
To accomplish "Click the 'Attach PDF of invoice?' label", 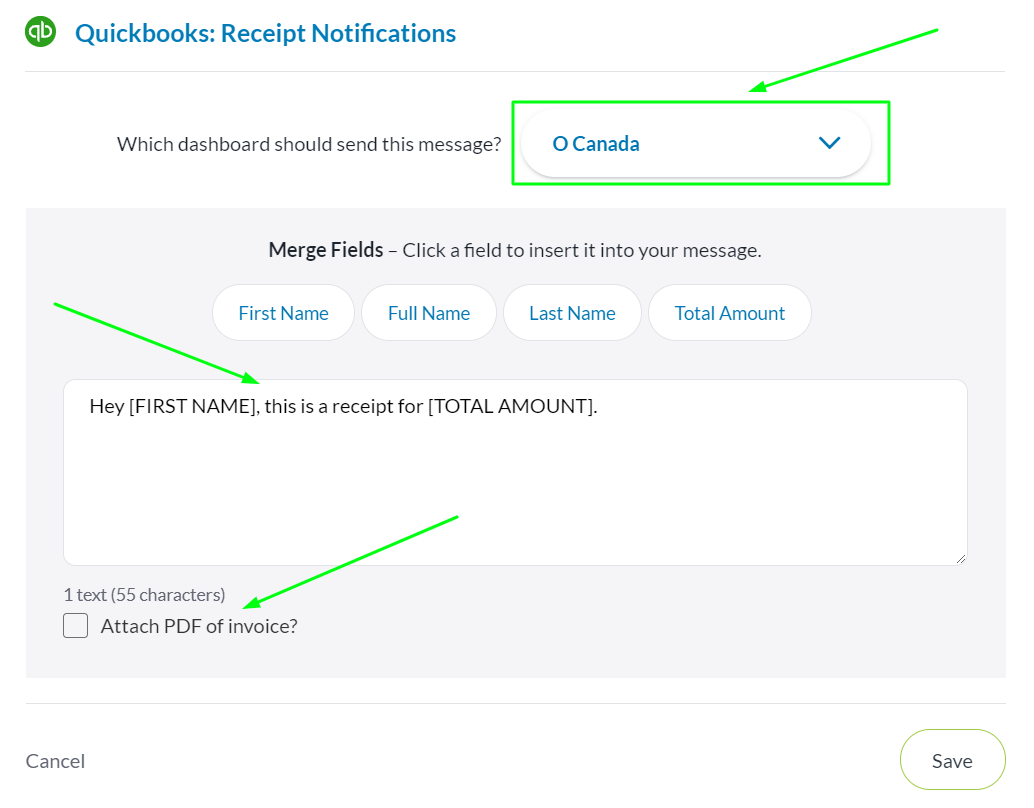I will pyautogui.click(x=199, y=626).
